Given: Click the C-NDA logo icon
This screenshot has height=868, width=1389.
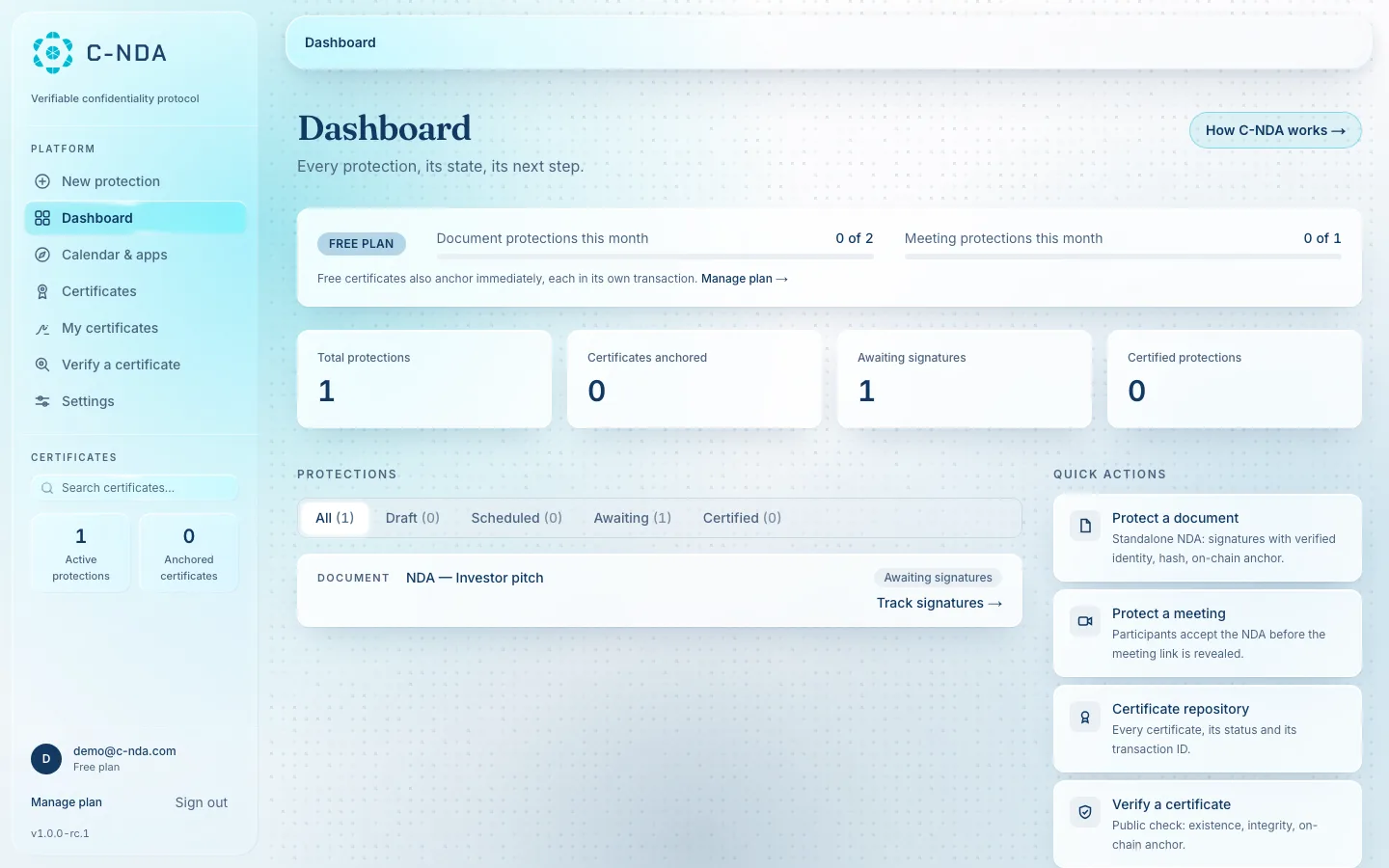Looking at the screenshot, I should click(53, 53).
